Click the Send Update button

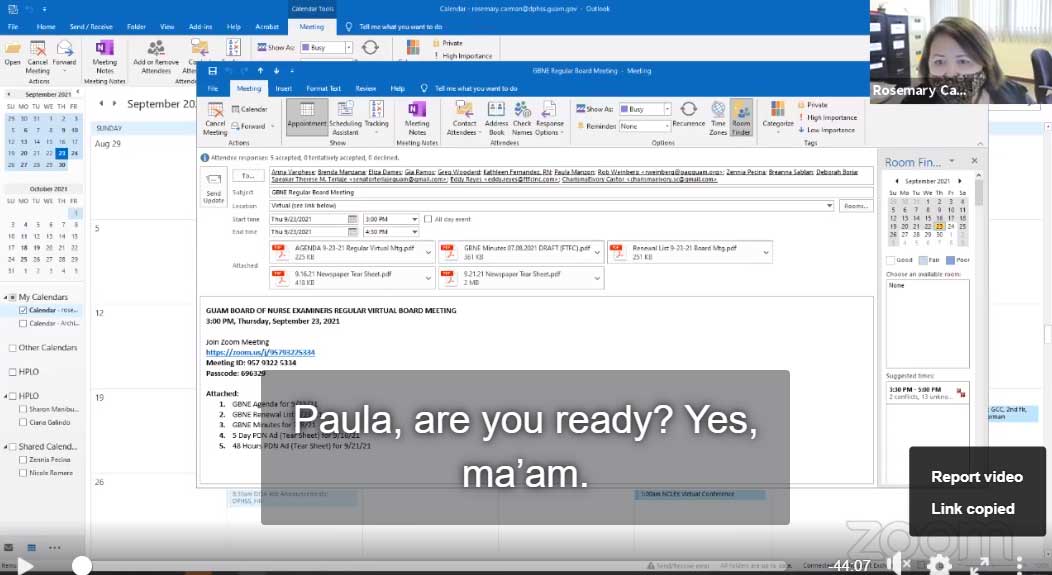[213, 188]
